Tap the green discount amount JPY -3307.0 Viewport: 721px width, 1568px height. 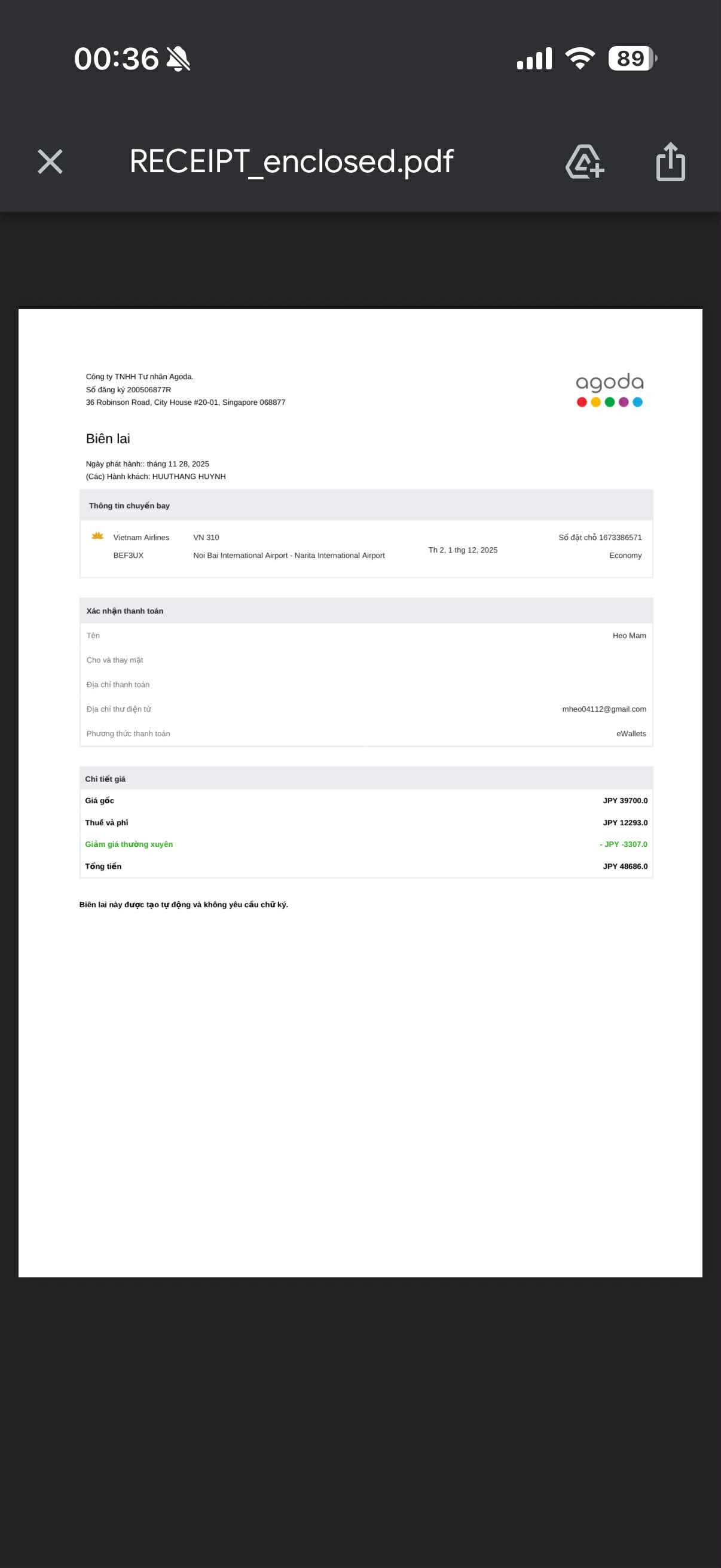(x=624, y=844)
